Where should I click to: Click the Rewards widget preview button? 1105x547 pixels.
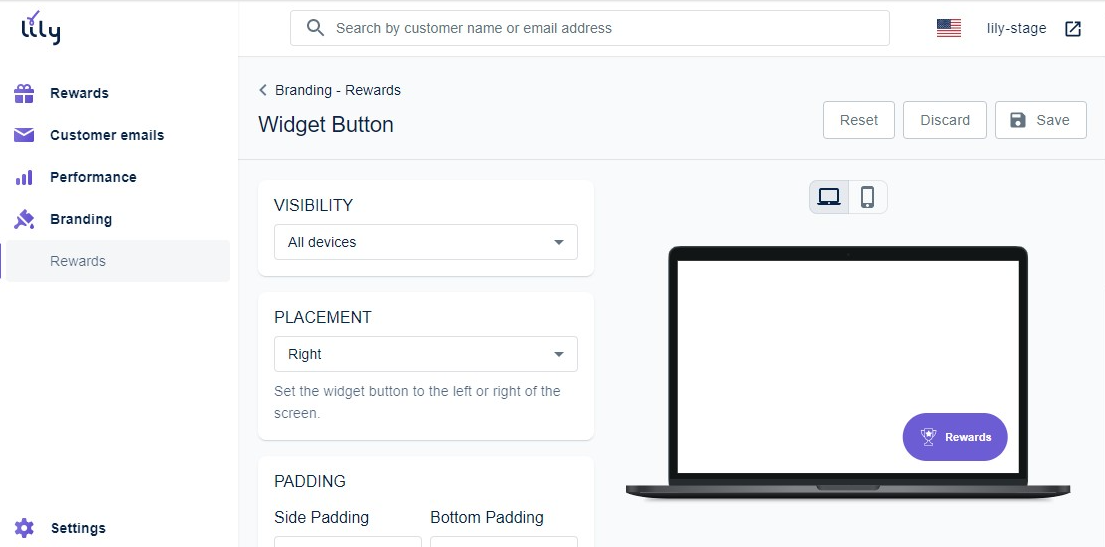click(x=954, y=437)
